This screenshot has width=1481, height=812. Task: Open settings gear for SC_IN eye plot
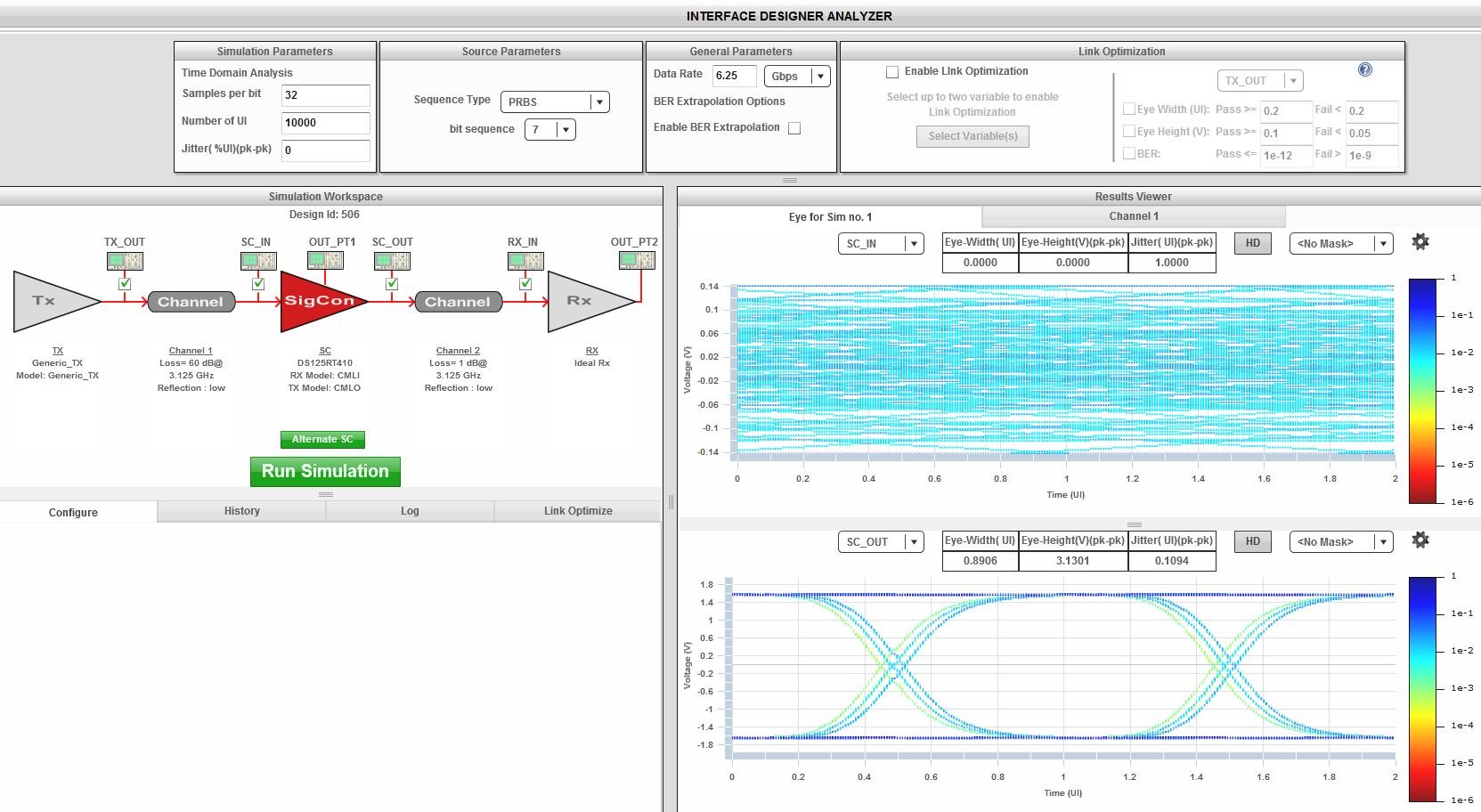point(1420,241)
